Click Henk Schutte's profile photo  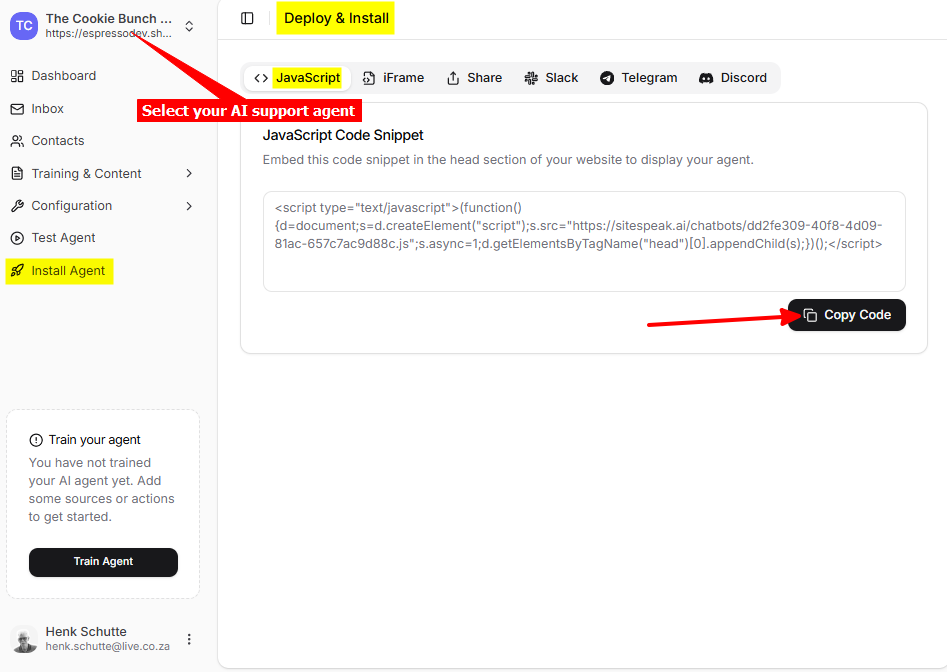25,639
